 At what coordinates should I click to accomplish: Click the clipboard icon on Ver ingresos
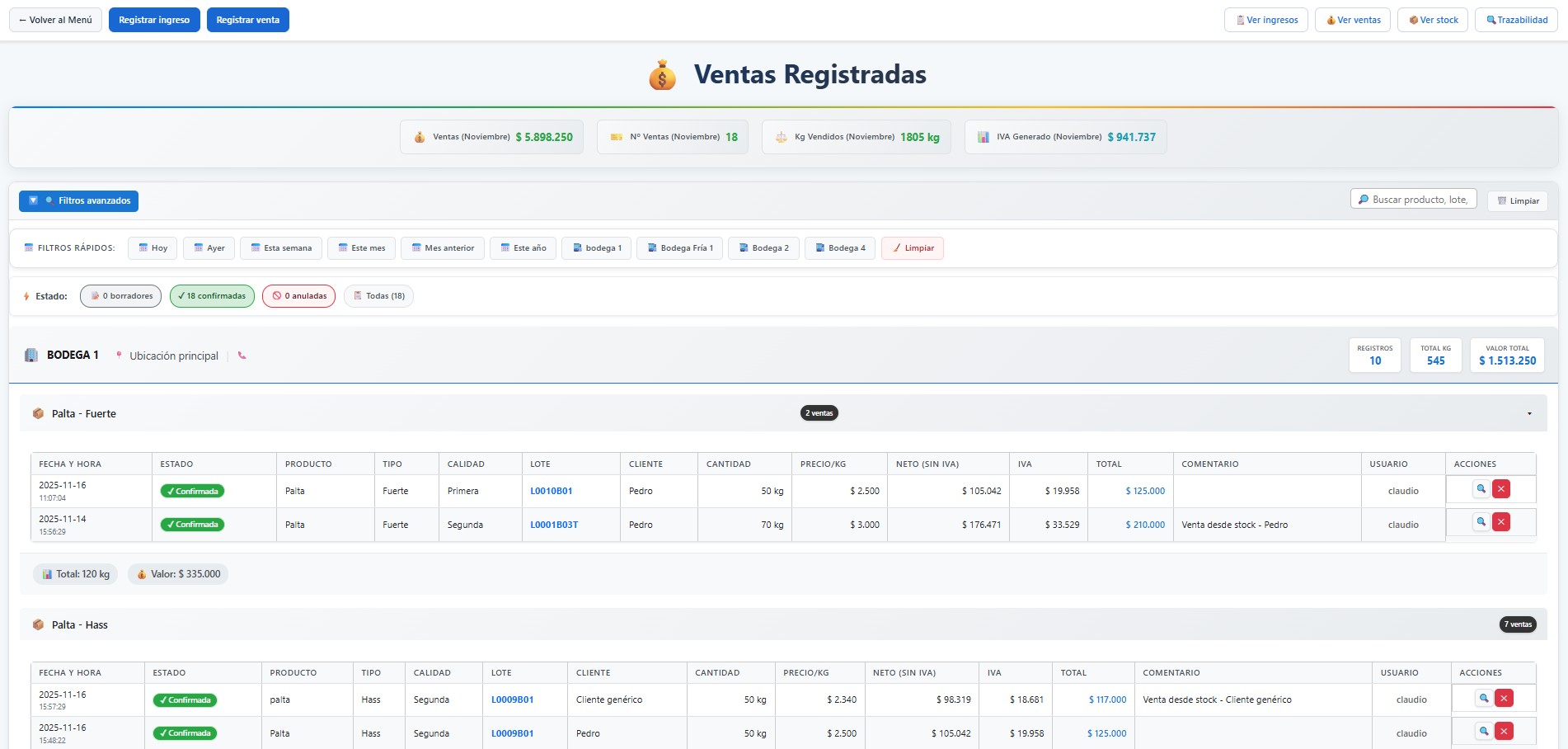(x=1239, y=19)
